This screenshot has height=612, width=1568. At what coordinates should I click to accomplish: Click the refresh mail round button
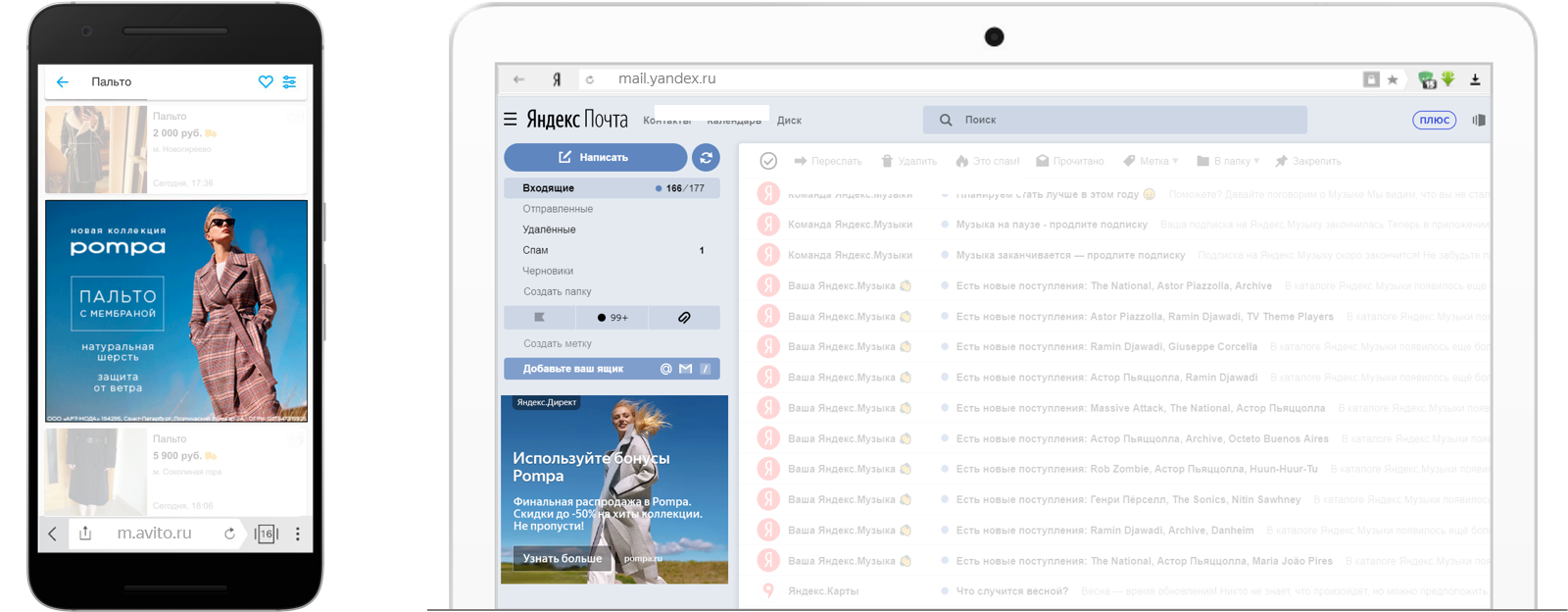pos(706,157)
